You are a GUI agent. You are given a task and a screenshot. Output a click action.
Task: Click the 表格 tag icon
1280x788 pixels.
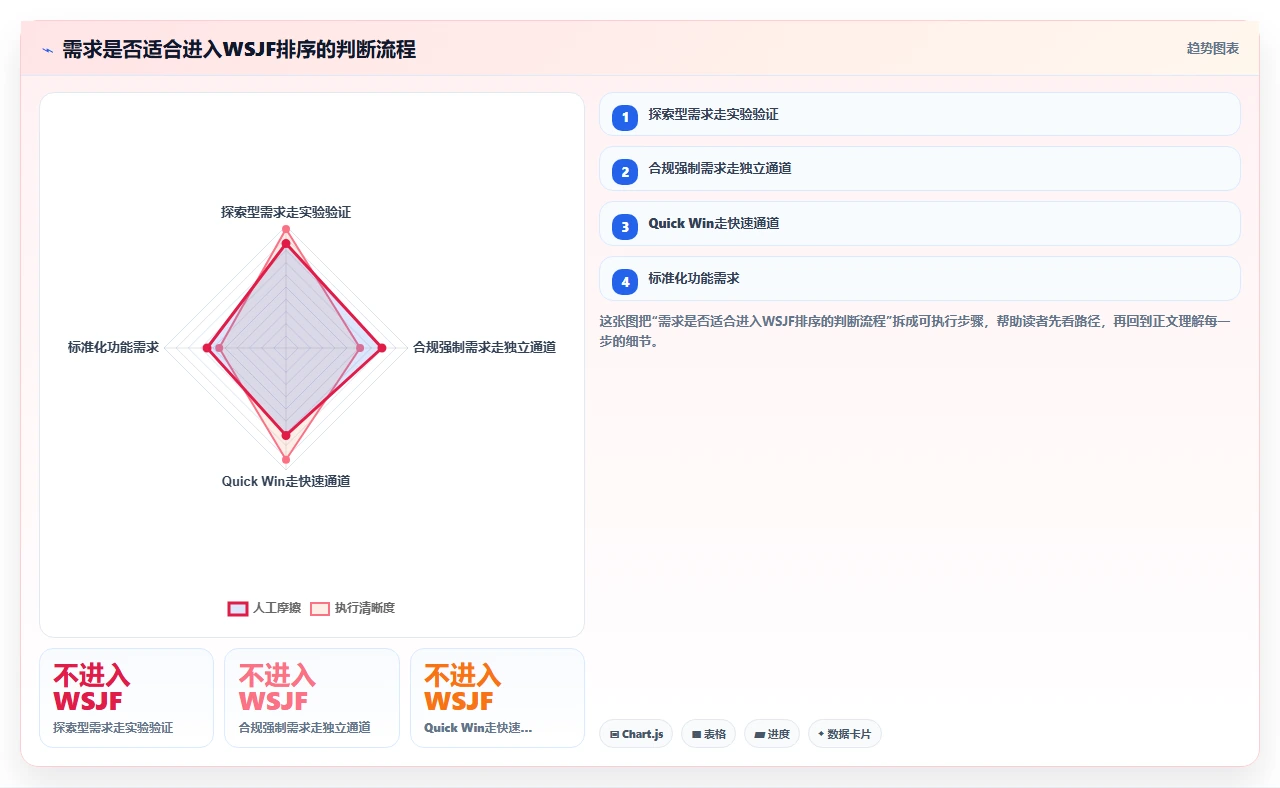[696, 734]
